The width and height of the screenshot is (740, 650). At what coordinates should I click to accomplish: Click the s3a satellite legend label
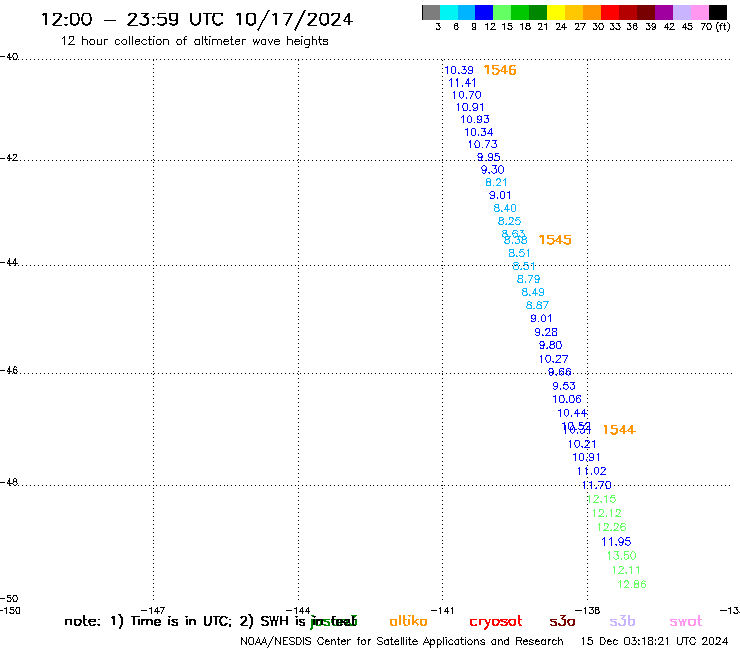[562, 621]
